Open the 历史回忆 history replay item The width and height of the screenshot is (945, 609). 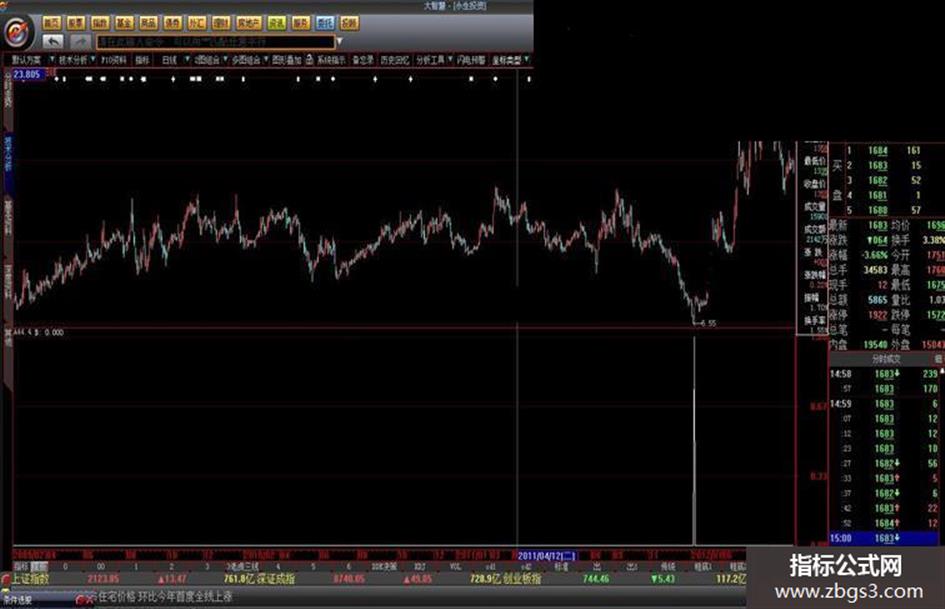395,60
